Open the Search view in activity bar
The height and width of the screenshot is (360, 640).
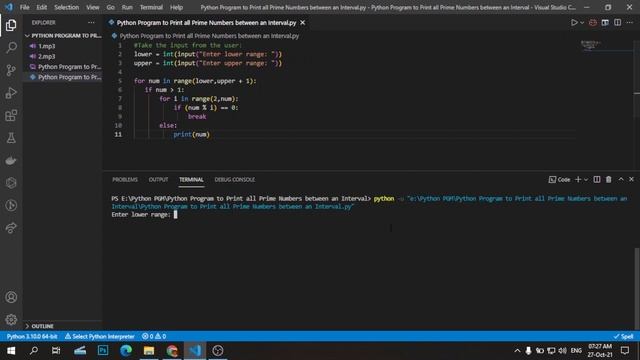pos(11,48)
